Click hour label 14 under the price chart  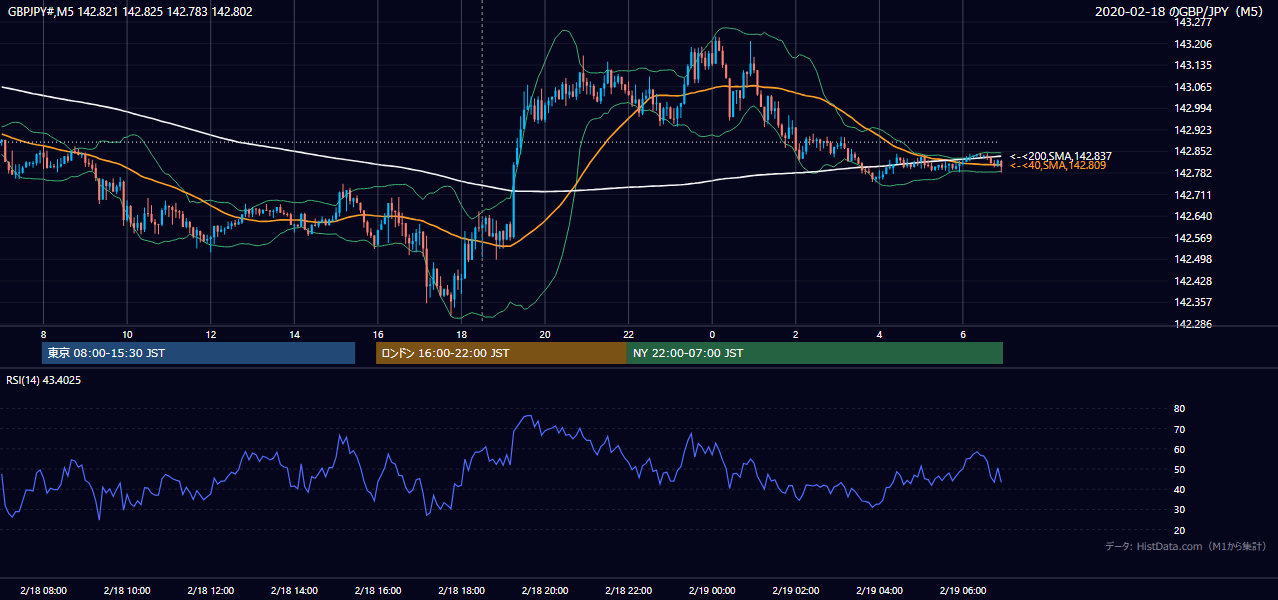[294, 334]
